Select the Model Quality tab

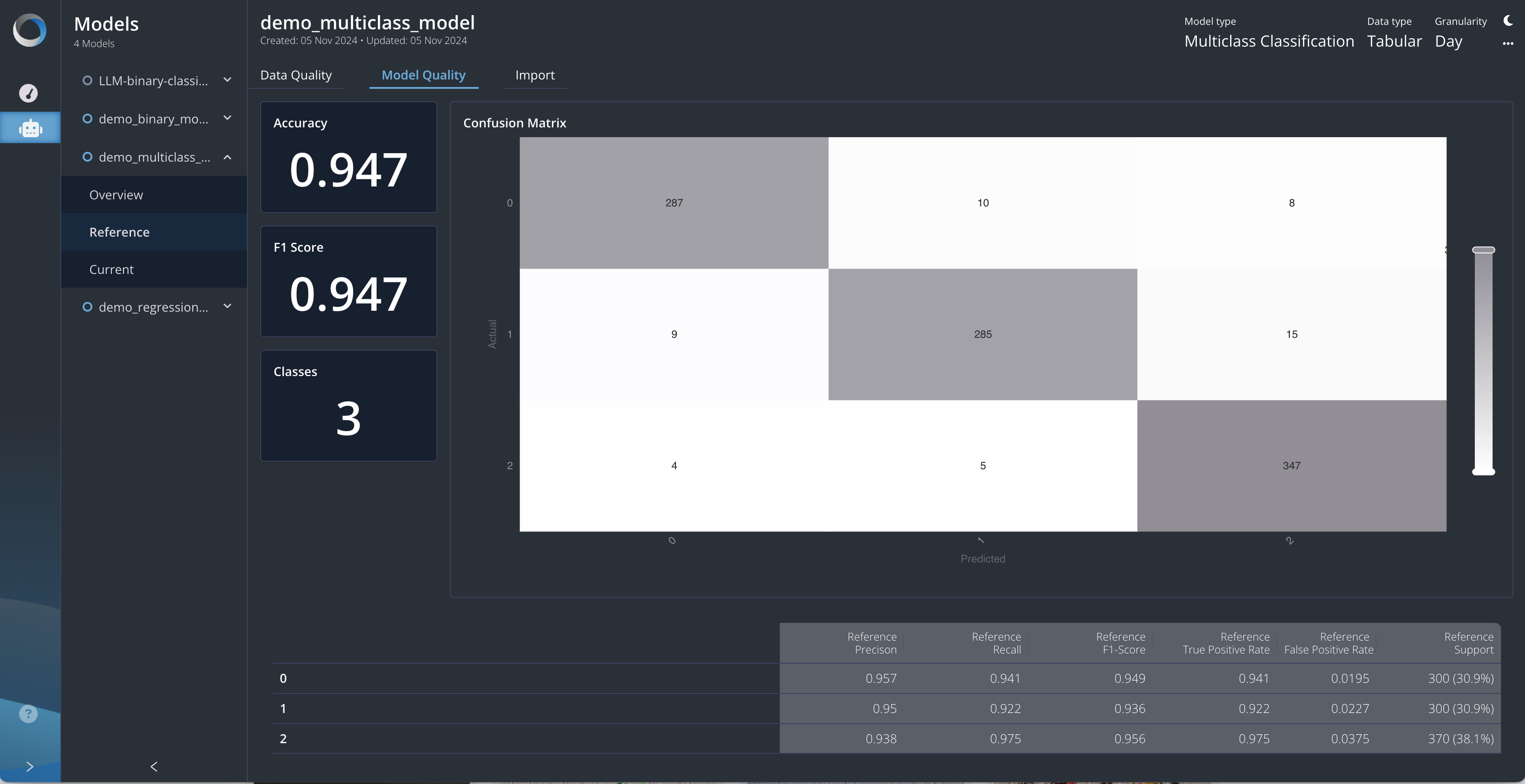(x=423, y=75)
